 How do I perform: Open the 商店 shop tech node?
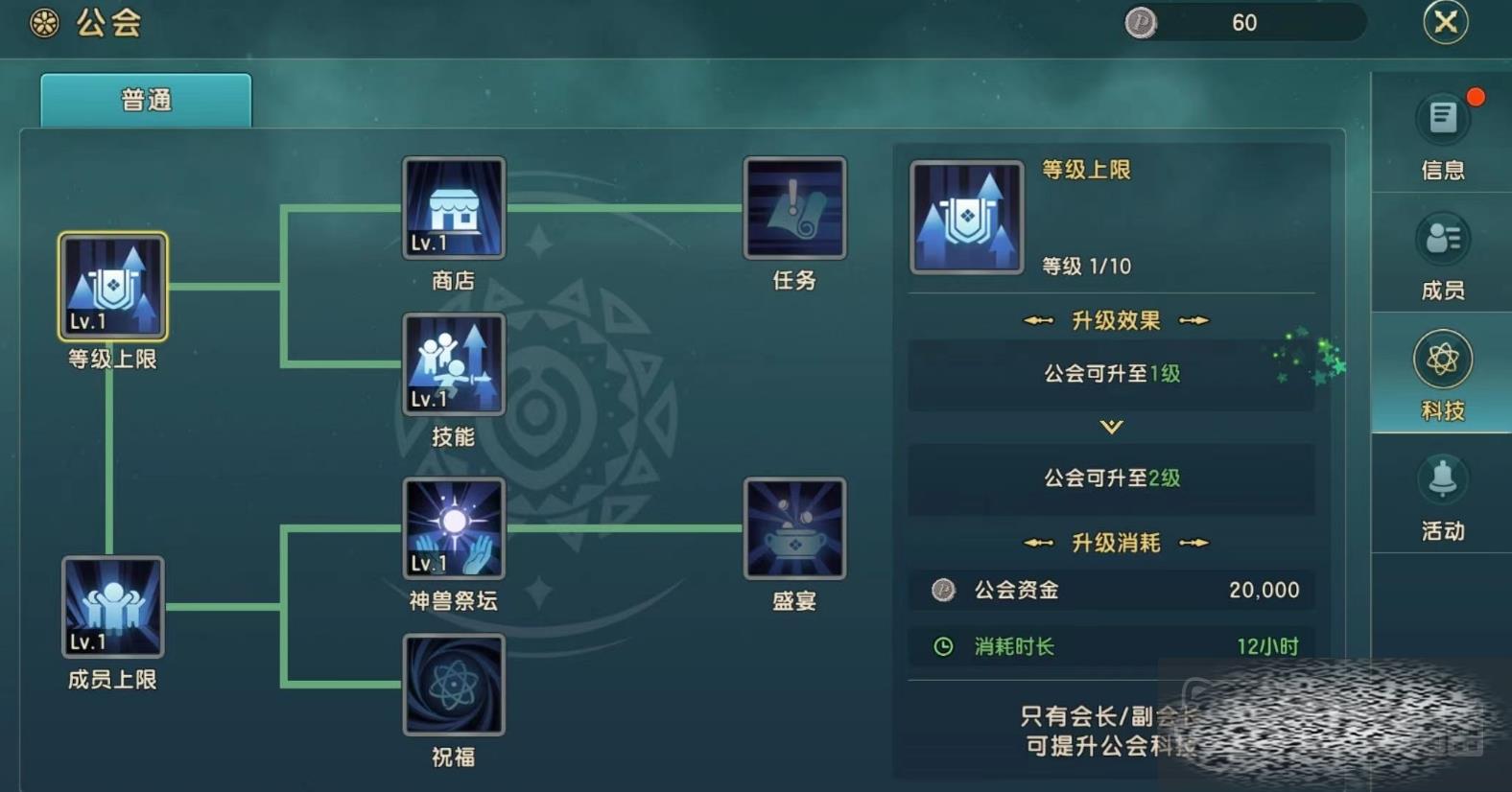click(454, 208)
